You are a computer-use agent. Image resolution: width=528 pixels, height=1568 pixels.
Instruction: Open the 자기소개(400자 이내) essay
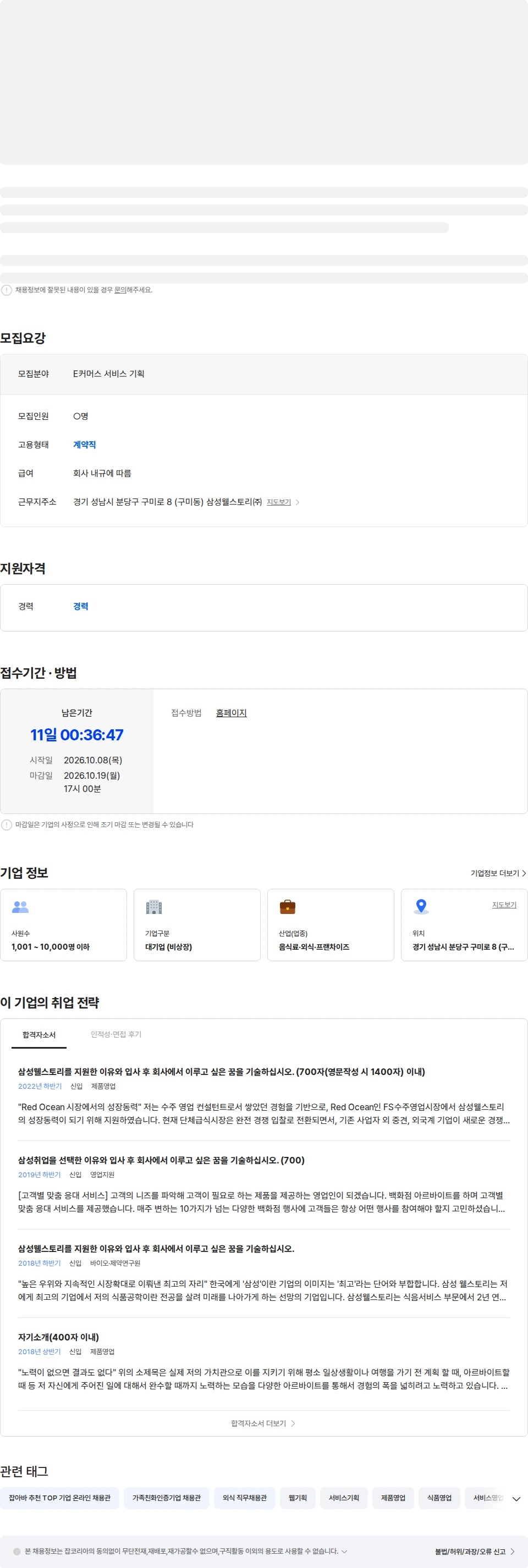[x=58, y=1337]
